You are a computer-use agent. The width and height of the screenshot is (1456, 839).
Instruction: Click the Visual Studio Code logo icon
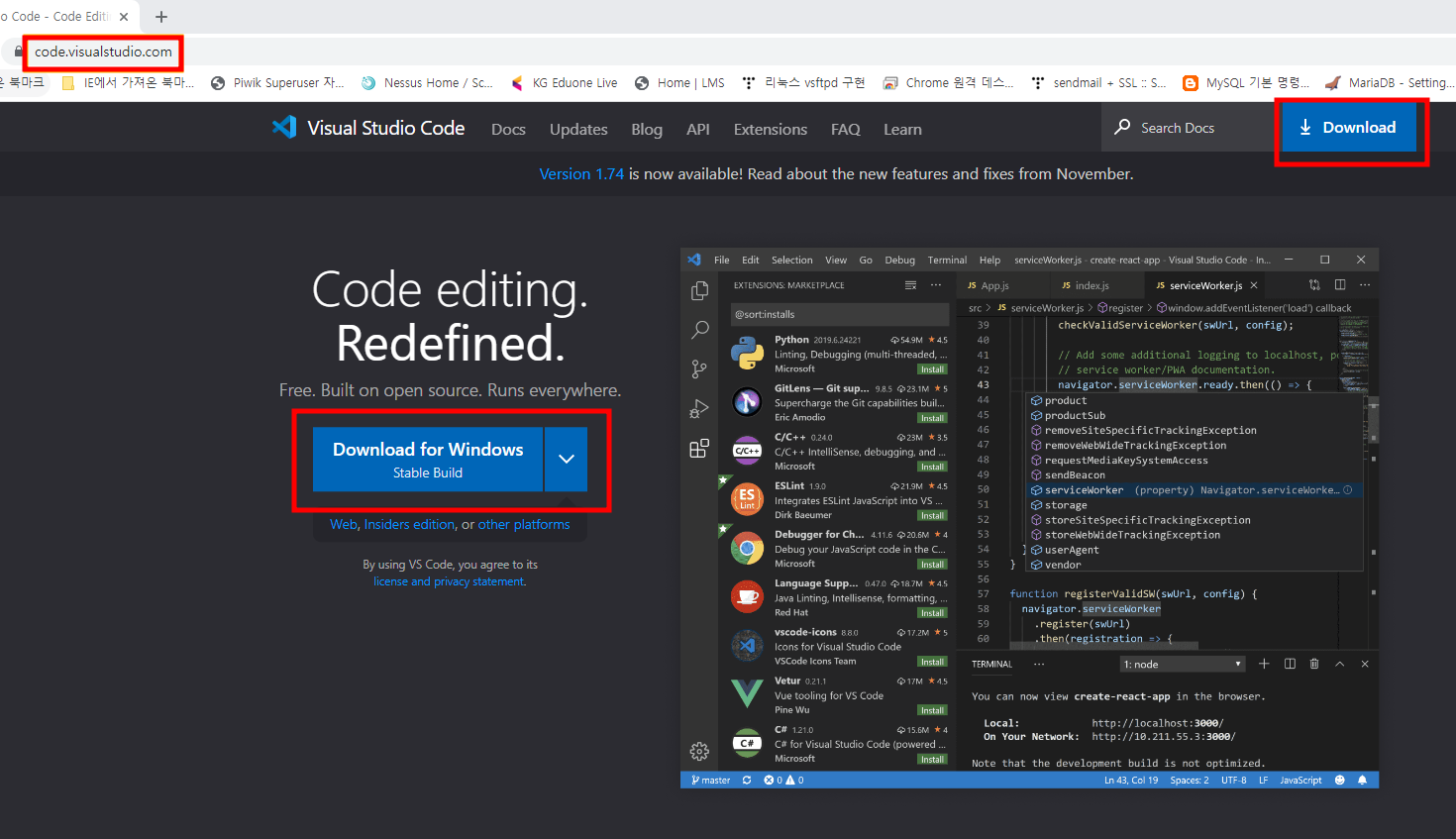(x=284, y=127)
